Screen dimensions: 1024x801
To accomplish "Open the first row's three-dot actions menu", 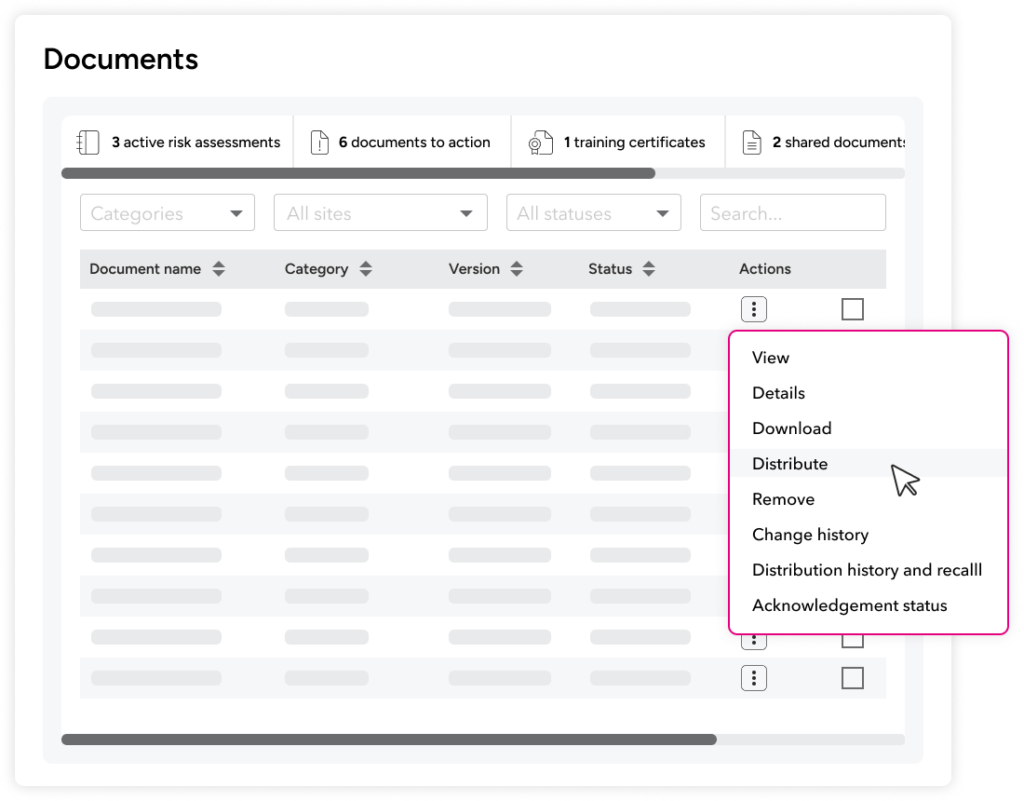I will [x=754, y=309].
